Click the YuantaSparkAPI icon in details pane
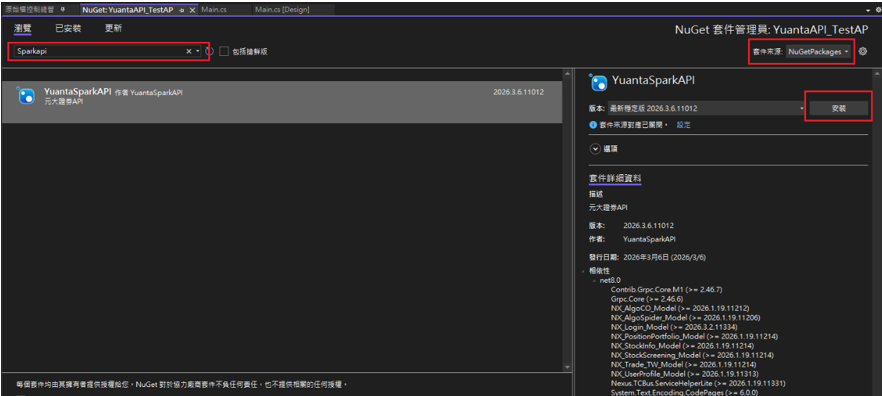Screen dimensions: 882x396 click(x=598, y=82)
